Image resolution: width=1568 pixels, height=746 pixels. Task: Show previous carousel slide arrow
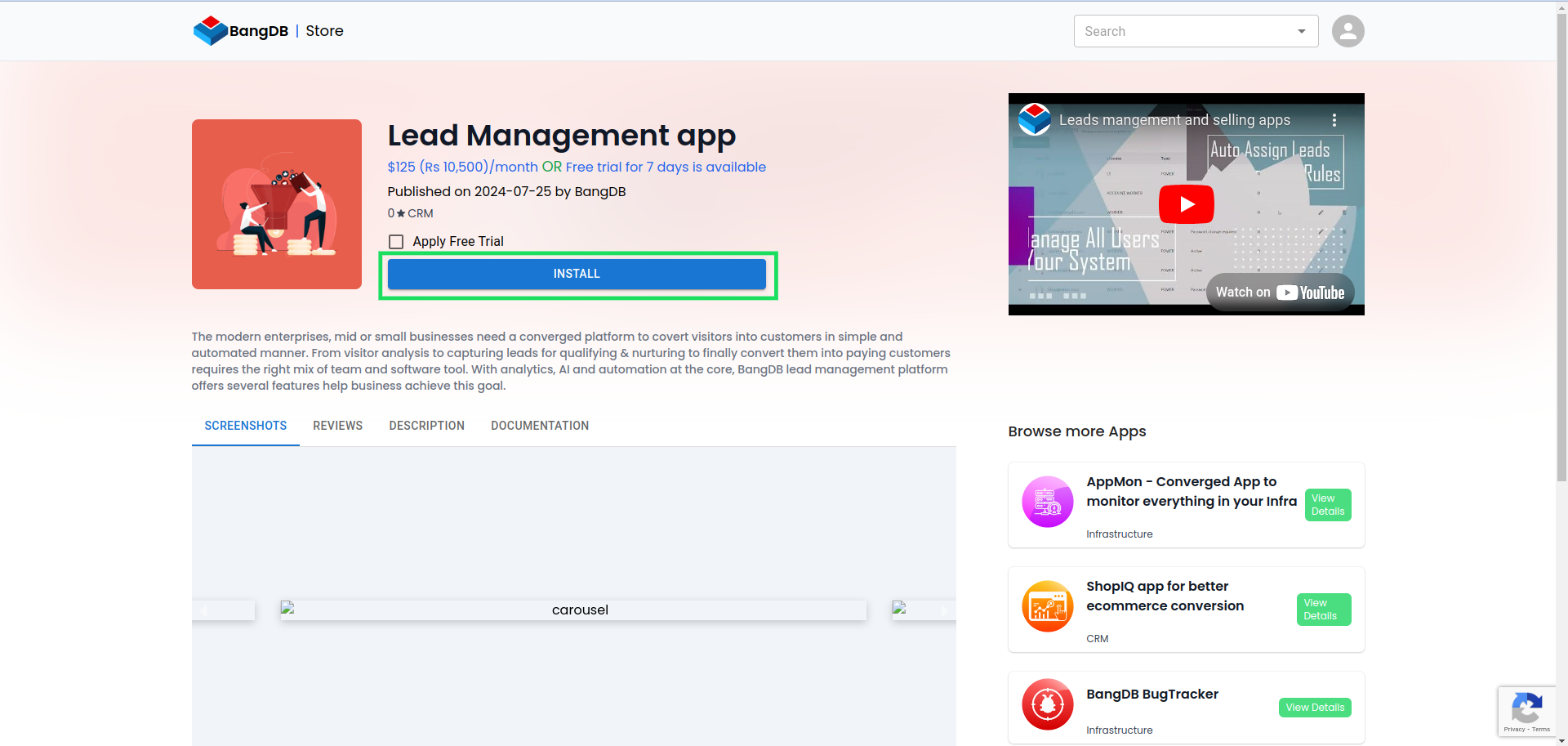point(204,610)
